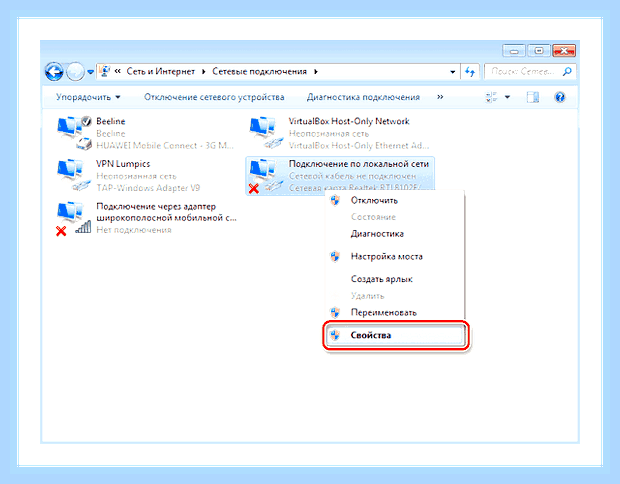Choose Переименовать in context menu
This screenshot has width=620, height=484.
click(x=395, y=312)
